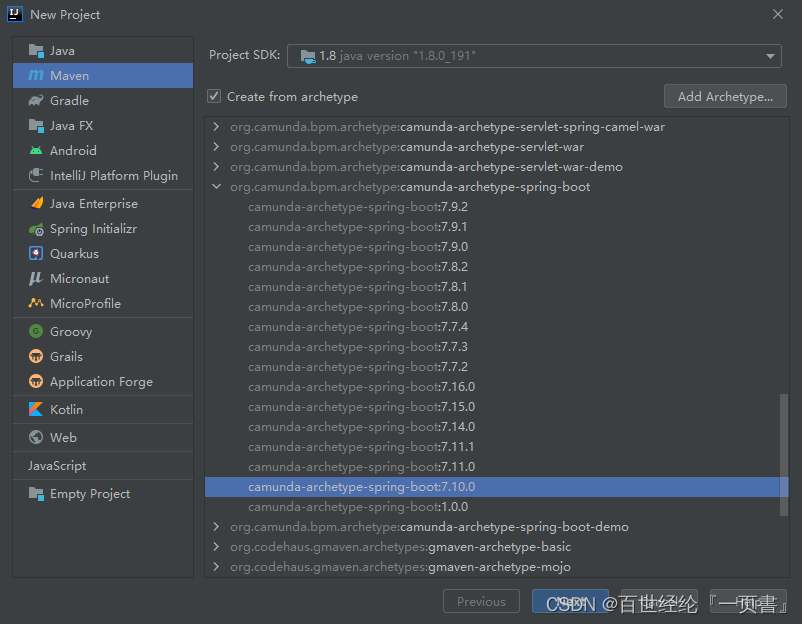The width and height of the screenshot is (802, 624).
Task: Select camunda-archetype-spring-boot:1.0.0
Action: coord(358,506)
